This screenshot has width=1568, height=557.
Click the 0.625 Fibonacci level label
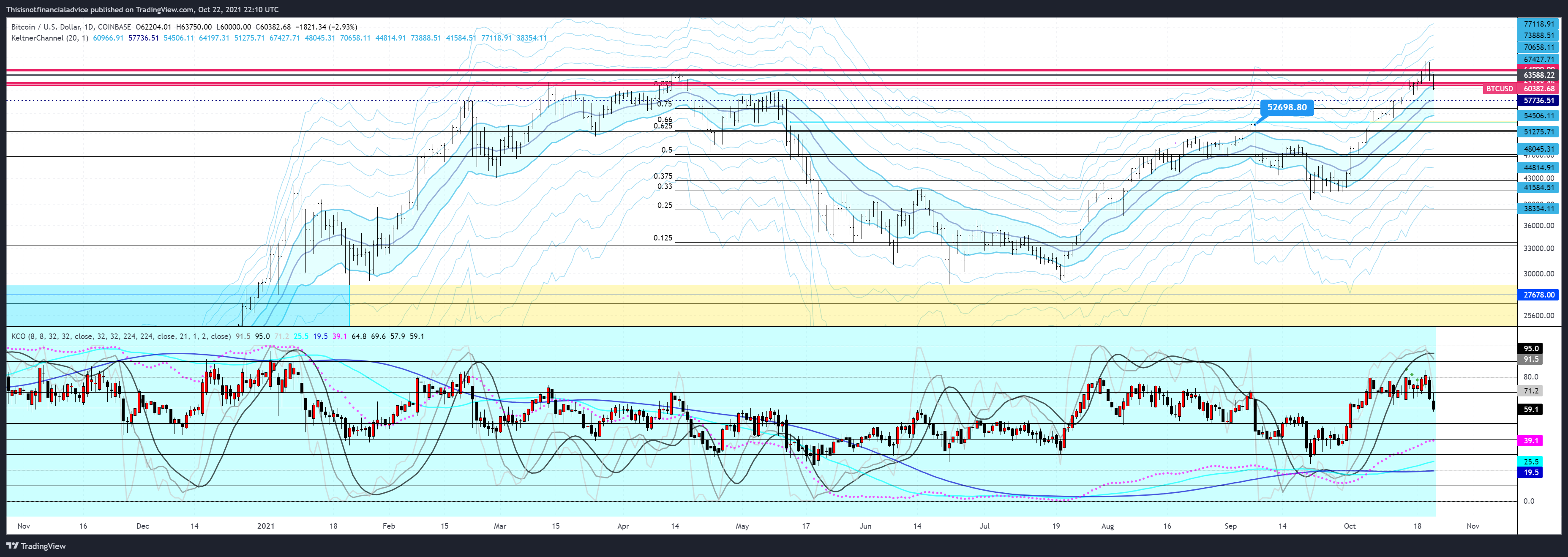tap(663, 126)
